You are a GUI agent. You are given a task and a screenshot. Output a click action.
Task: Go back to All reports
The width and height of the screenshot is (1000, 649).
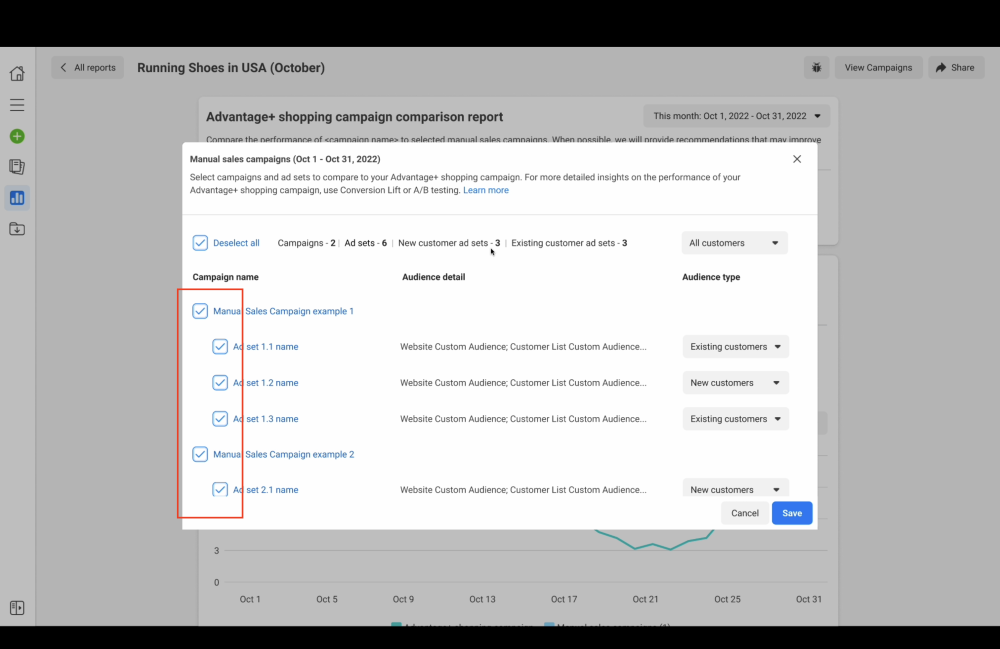click(x=87, y=68)
